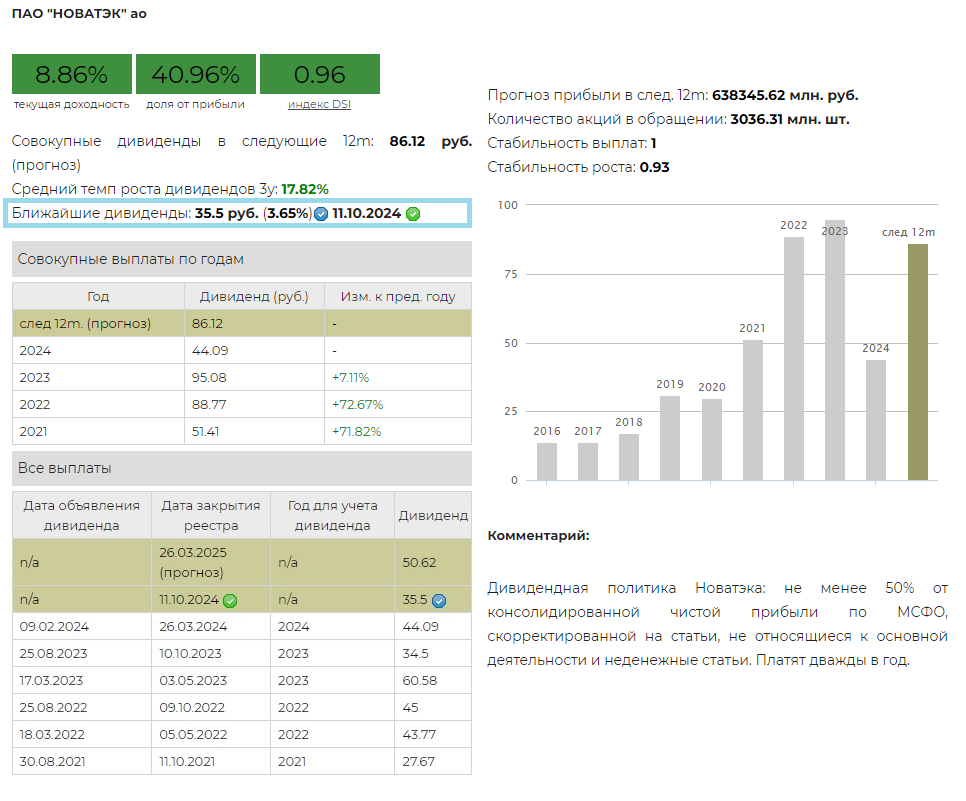Select the 2023 bar in the chart
The height and width of the screenshot is (801, 966).
(x=835, y=350)
